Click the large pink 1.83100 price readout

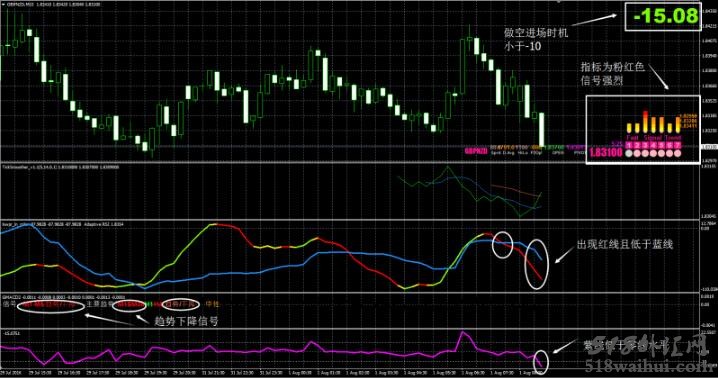(x=606, y=153)
